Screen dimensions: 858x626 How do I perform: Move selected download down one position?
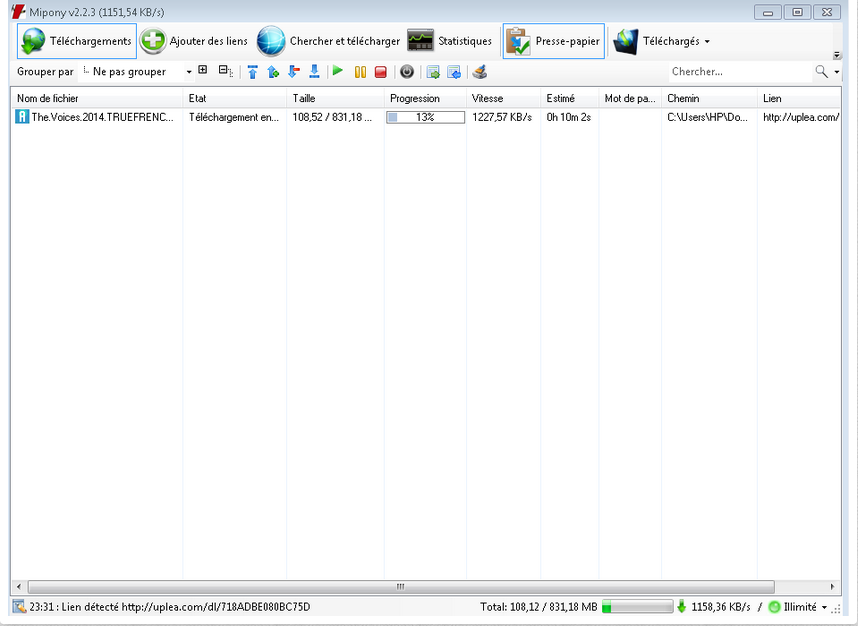click(x=294, y=72)
